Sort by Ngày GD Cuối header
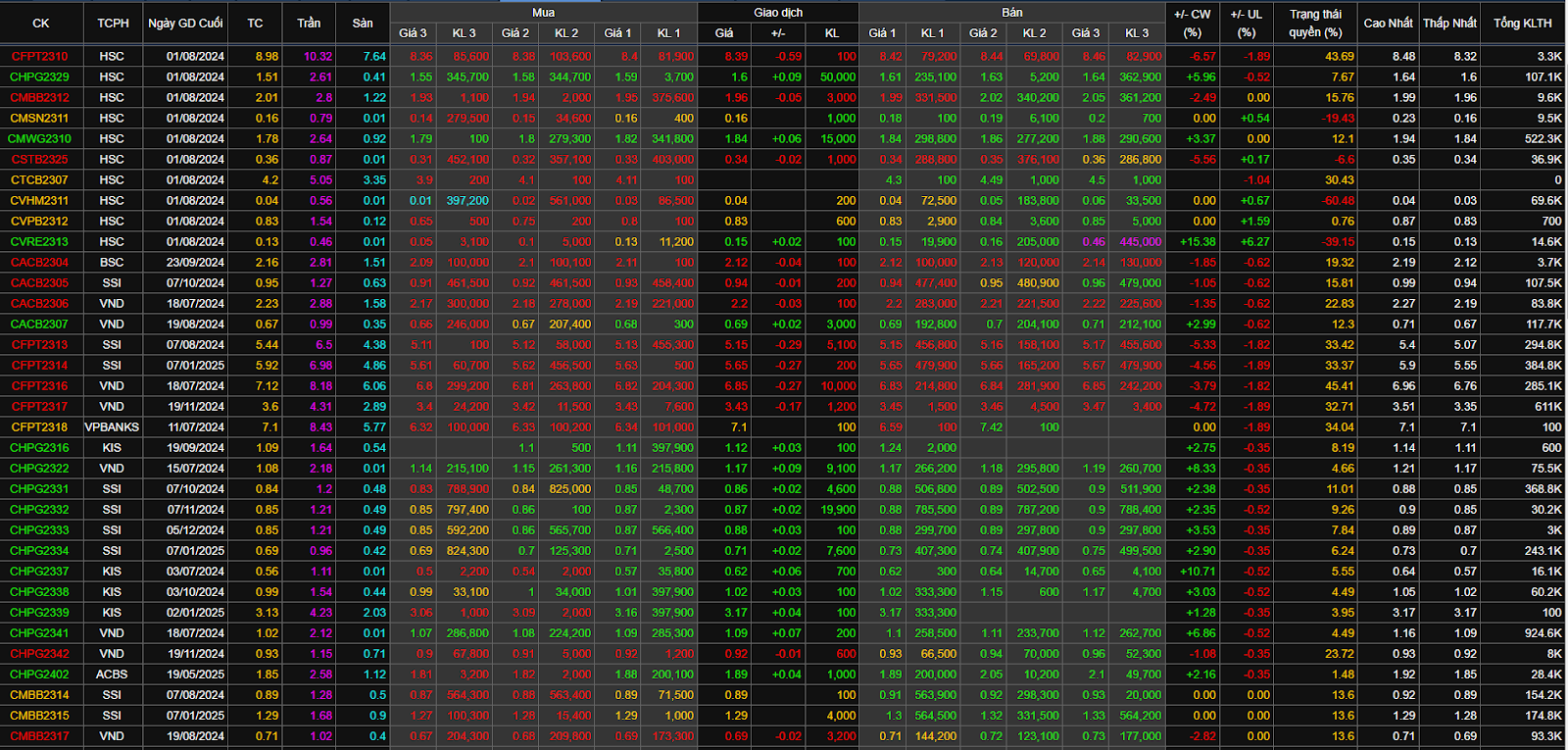This screenshot has width=1568, height=750. click(185, 24)
